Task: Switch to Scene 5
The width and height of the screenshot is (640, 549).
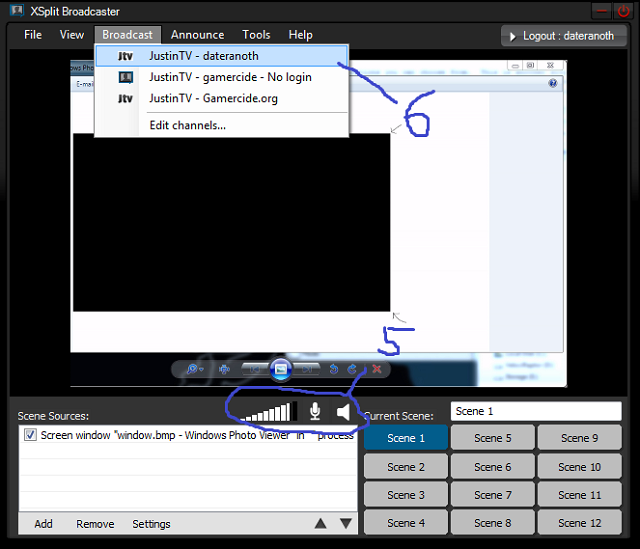Action: [x=493, y=438]
